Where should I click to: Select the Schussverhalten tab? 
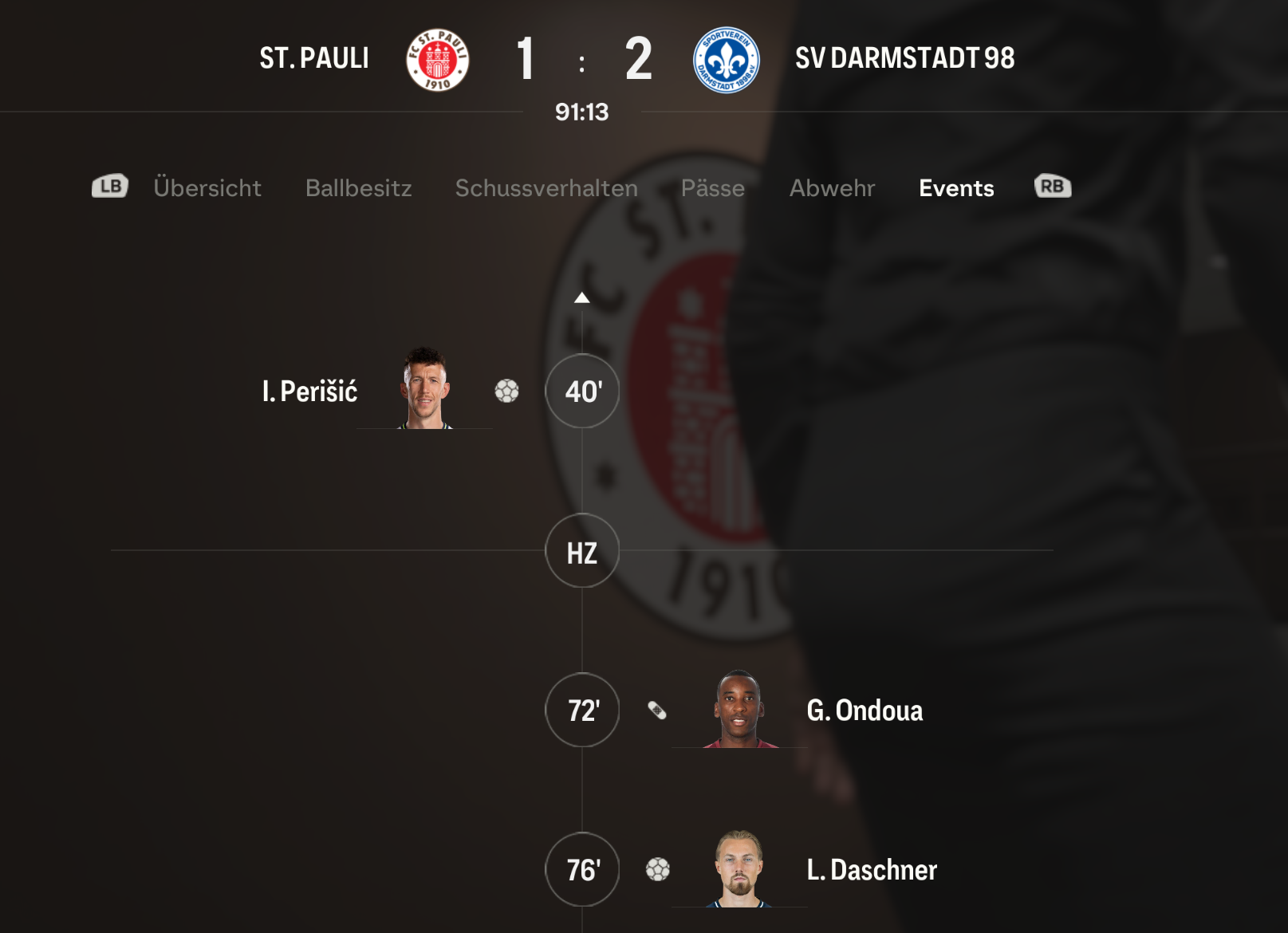(x=546, y=188)
